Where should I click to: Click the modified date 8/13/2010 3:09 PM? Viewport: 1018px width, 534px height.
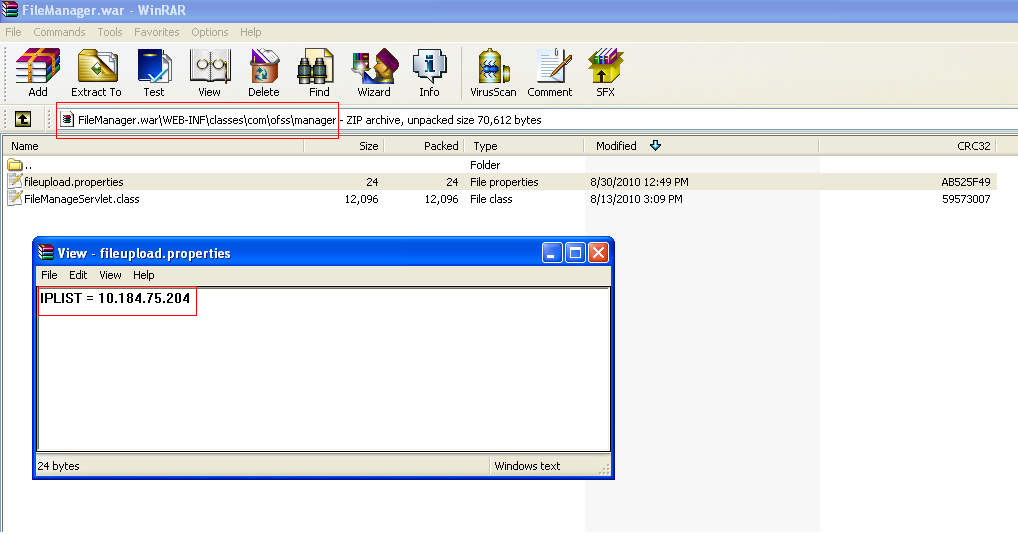(636, 199)
